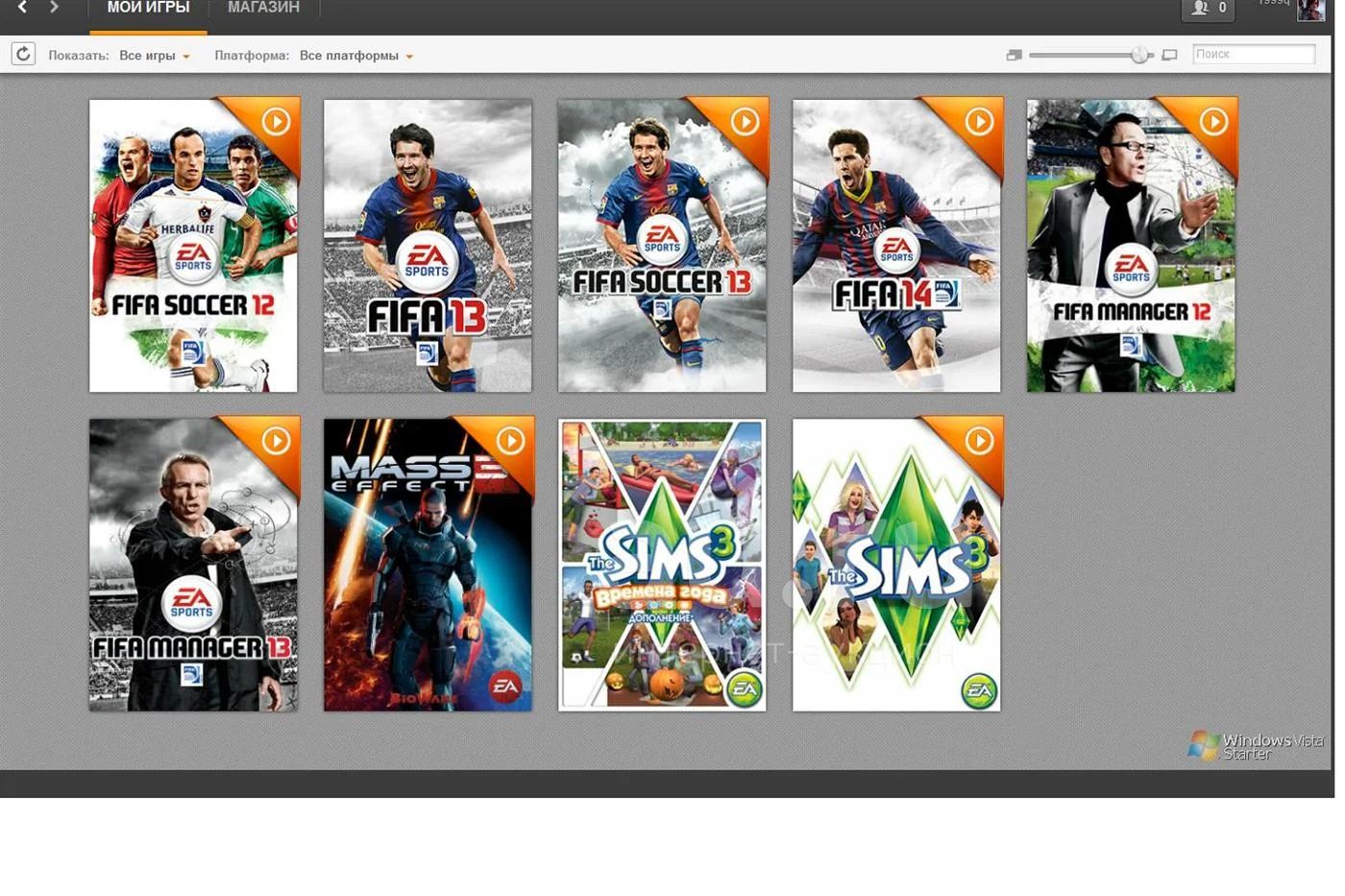Play FIFA 14 via its play badge
1345x896 pixels.
[980, 122]
